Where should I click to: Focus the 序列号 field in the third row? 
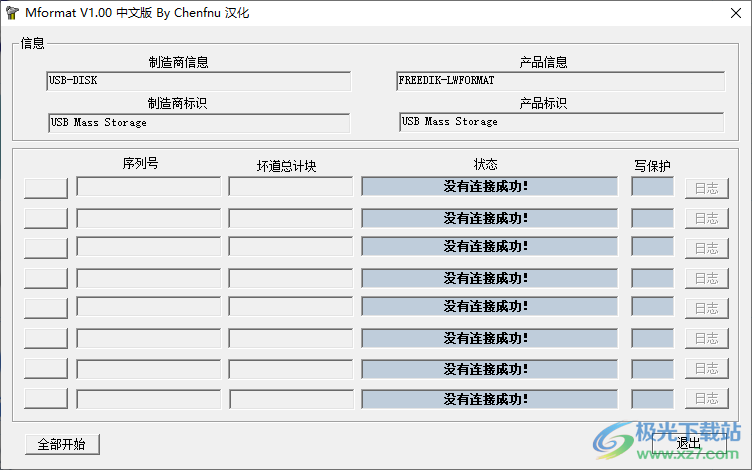tap(149, 247)
